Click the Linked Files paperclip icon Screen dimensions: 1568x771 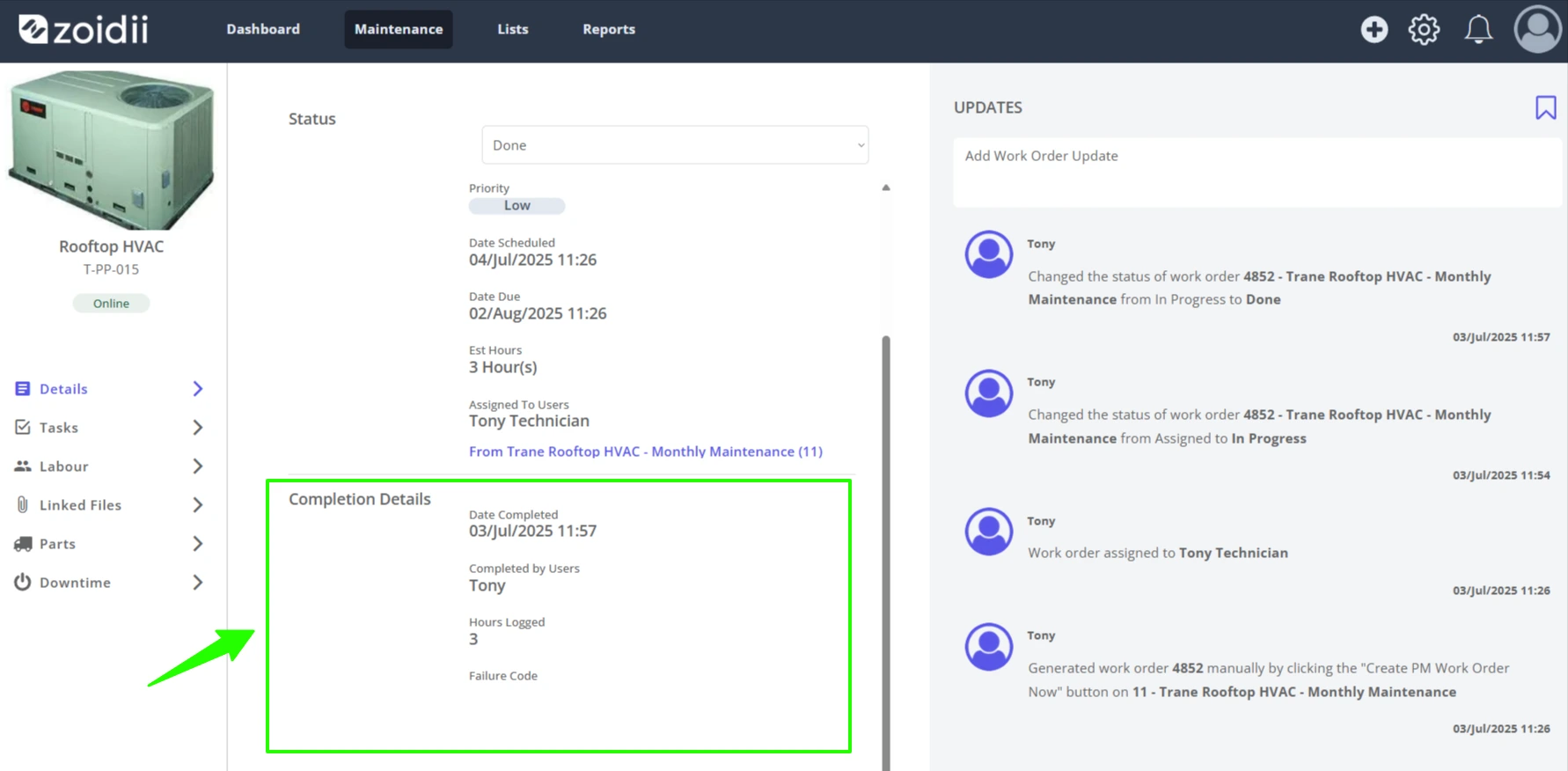[x=23, y=504]
